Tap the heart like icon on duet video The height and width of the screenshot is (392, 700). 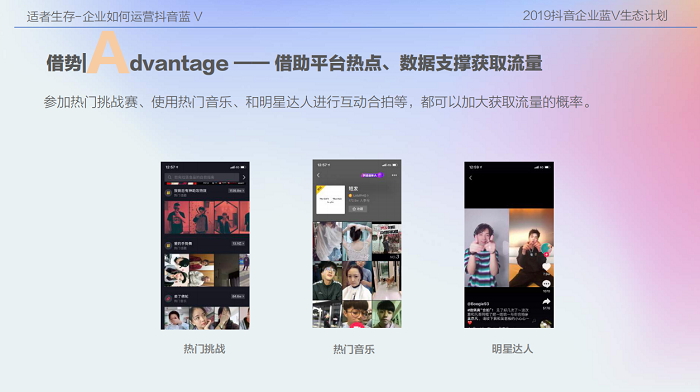(546, 267)
